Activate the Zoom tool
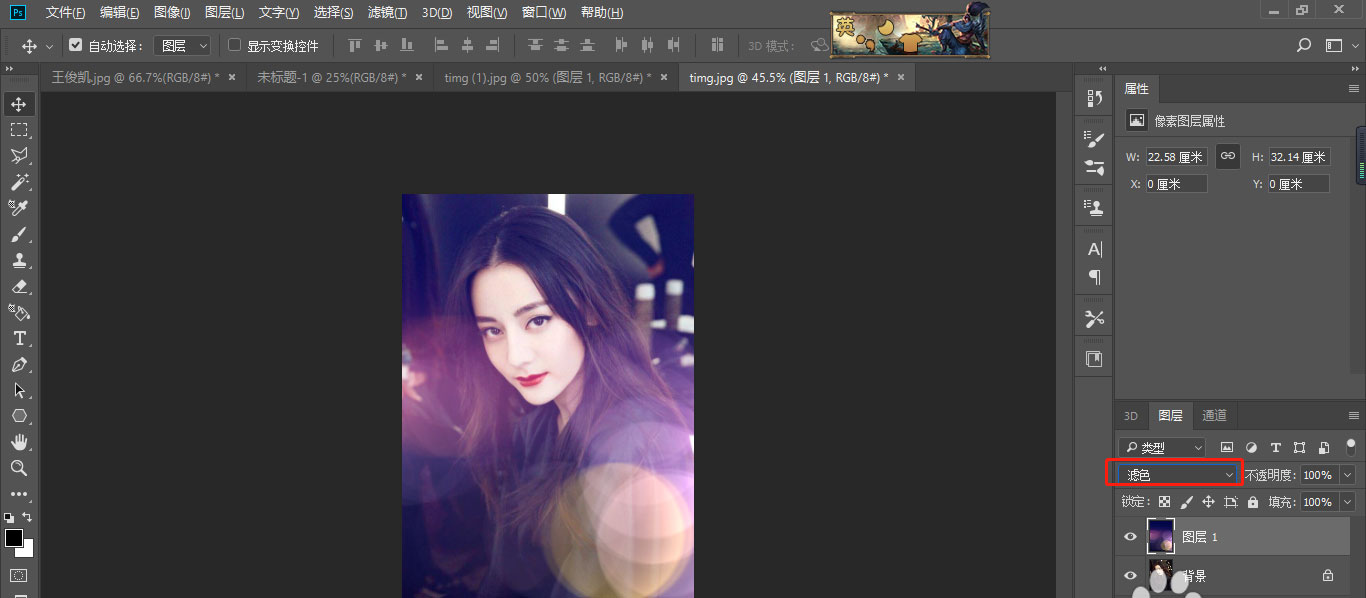The width and height of the screenshot is (1366, 598). coord(19,468)
